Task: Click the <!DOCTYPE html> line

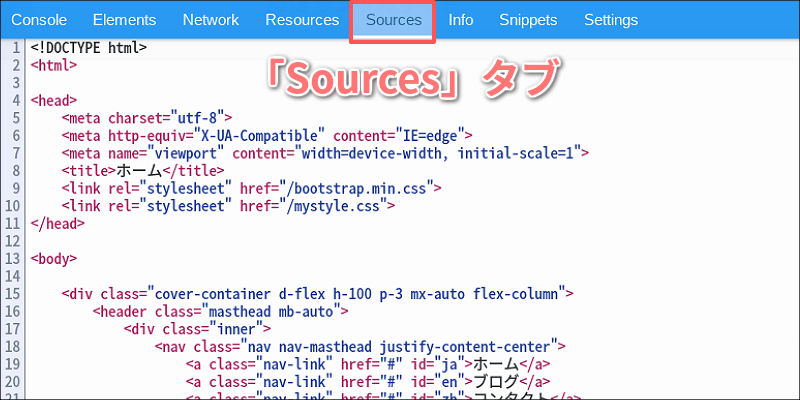Action: pos(89,48)
